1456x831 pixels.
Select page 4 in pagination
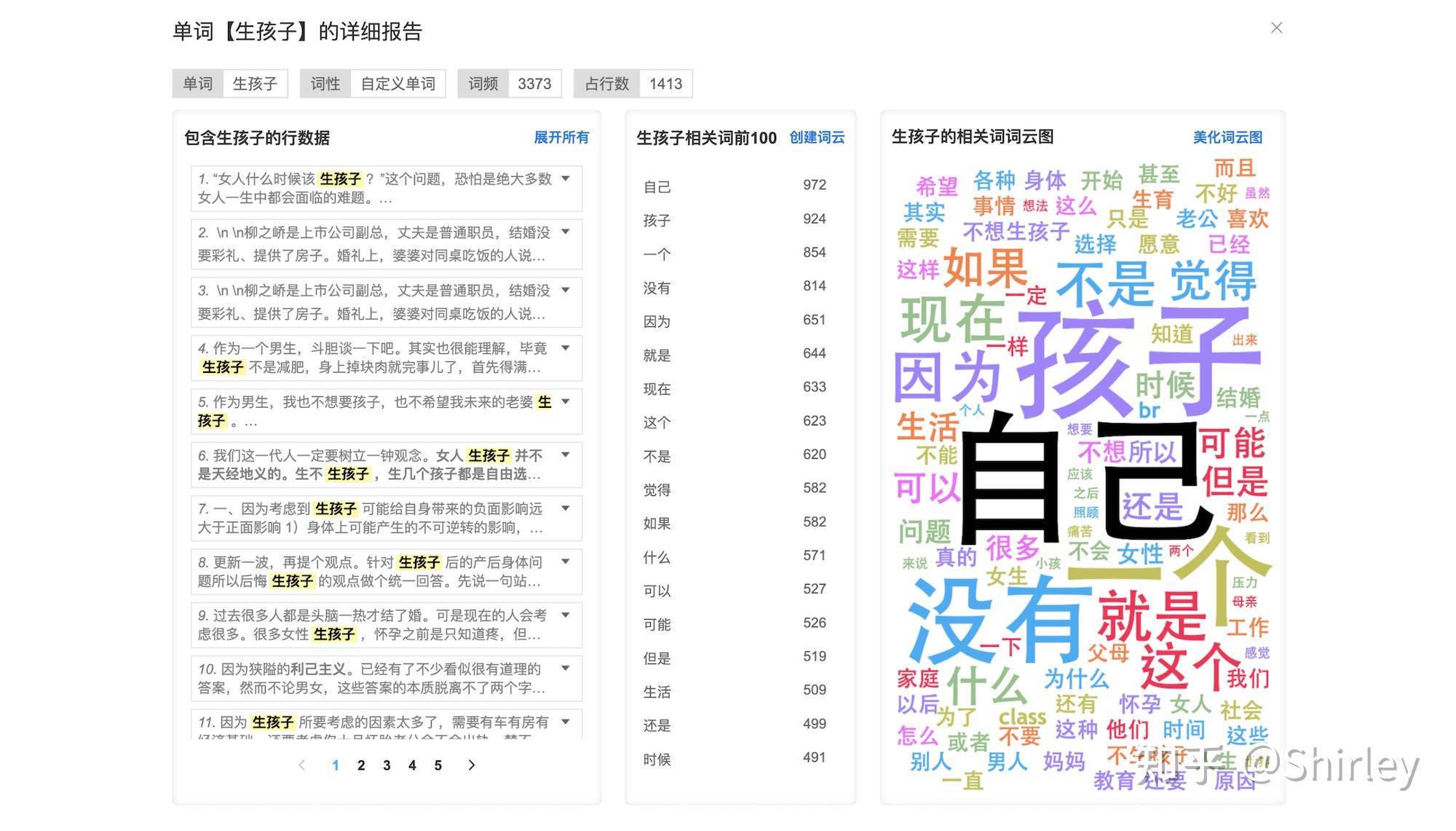point(412,765)
